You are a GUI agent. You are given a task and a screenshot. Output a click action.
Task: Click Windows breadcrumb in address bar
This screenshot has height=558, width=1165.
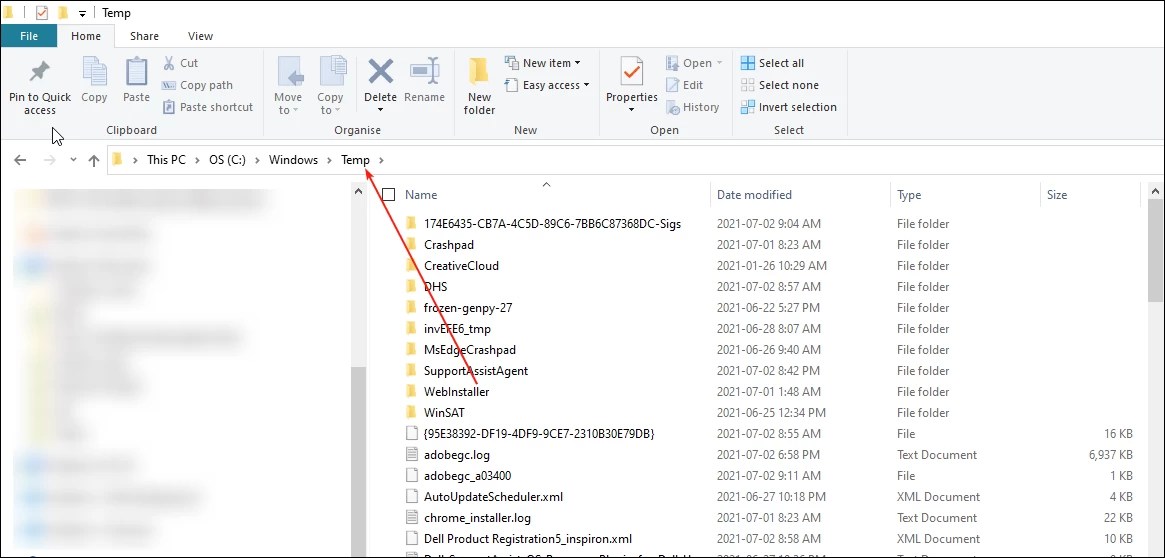point(293,160)
